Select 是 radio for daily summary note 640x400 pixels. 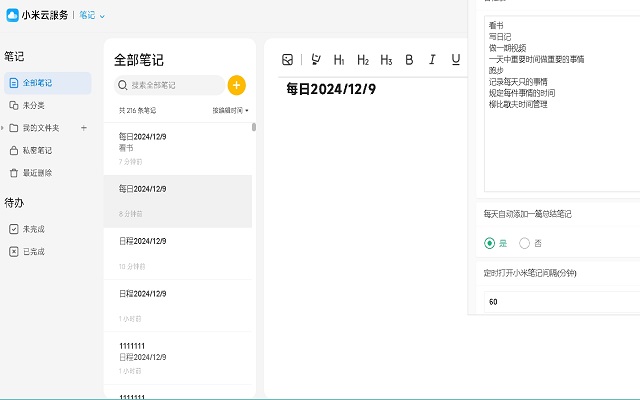pos(489,243)
